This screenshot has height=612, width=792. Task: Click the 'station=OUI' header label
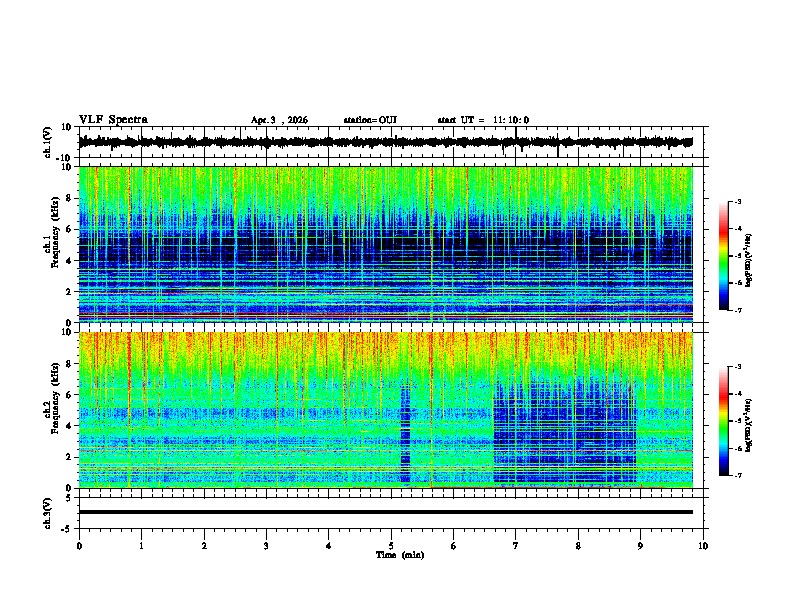click(370, 120)
